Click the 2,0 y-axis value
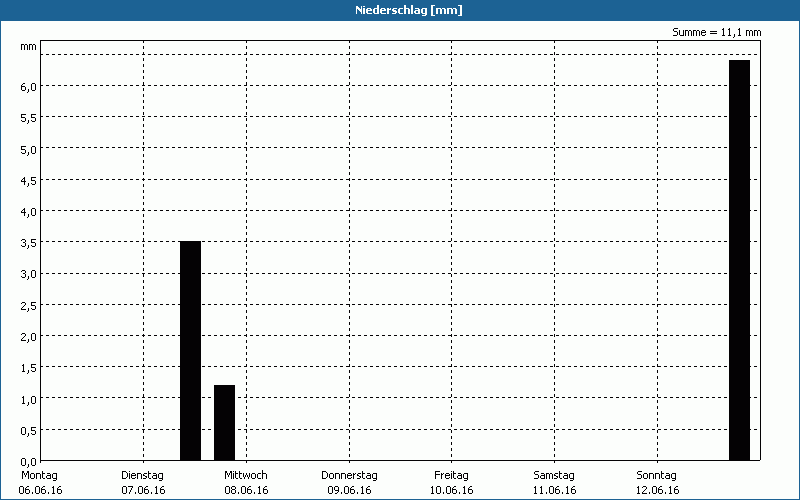 [x=29, y=337]
